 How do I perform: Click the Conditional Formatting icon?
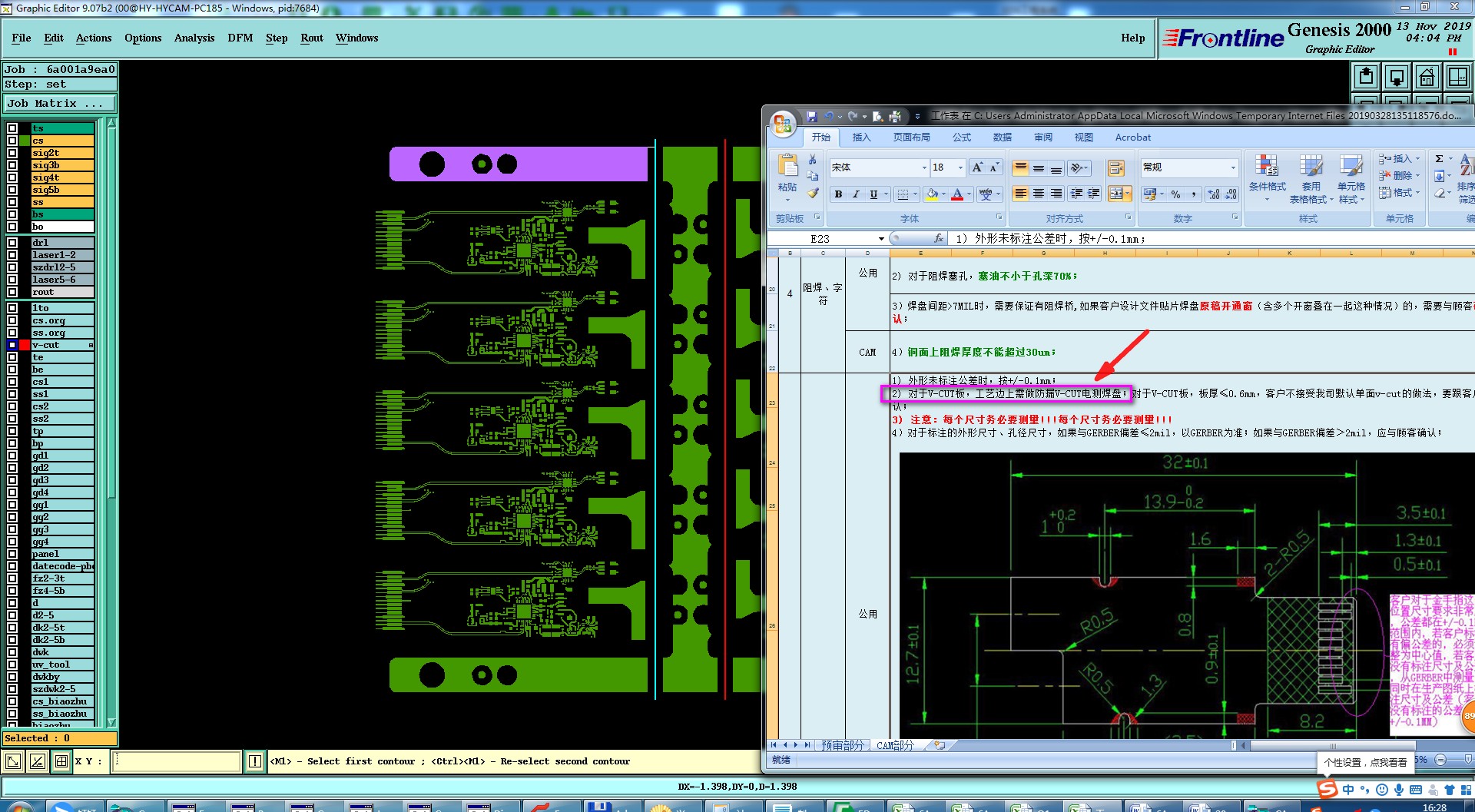click(1267, 165)
